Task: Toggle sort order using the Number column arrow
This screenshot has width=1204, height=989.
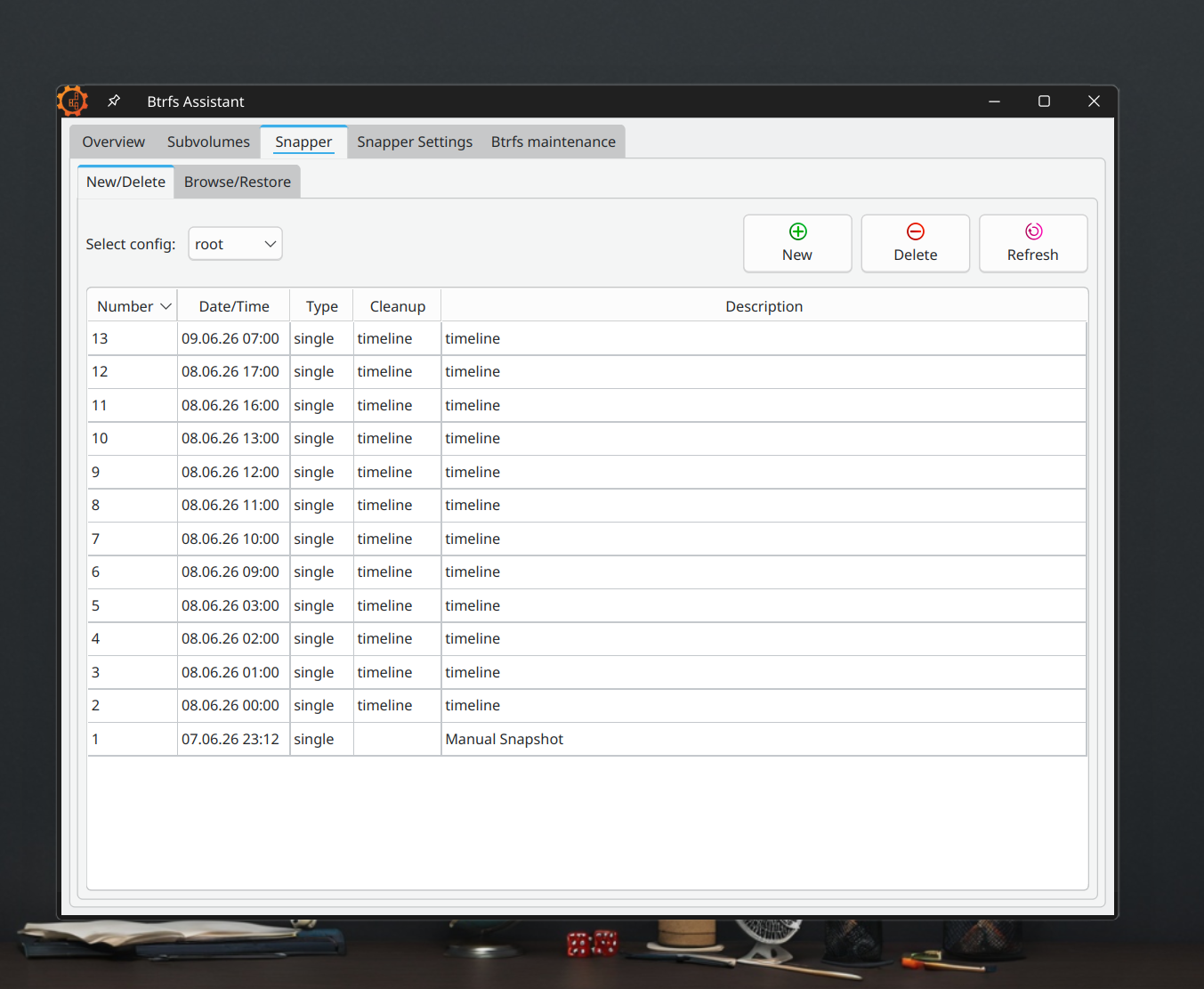Action: [x=166, y=306]
